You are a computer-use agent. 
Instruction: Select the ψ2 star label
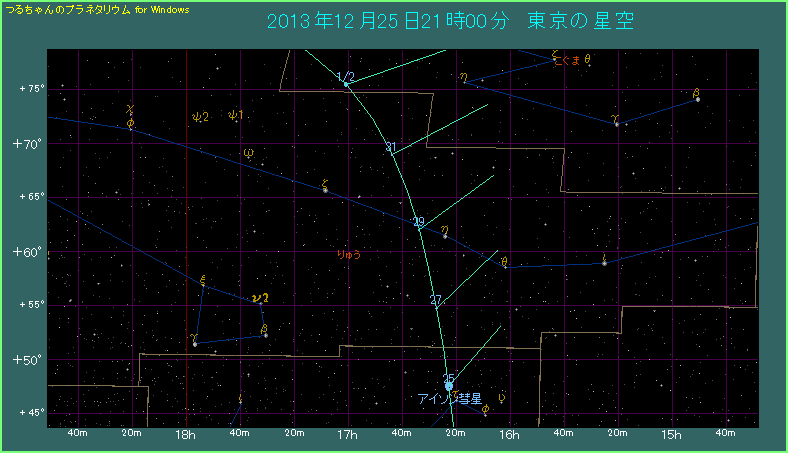coord(200,117)
